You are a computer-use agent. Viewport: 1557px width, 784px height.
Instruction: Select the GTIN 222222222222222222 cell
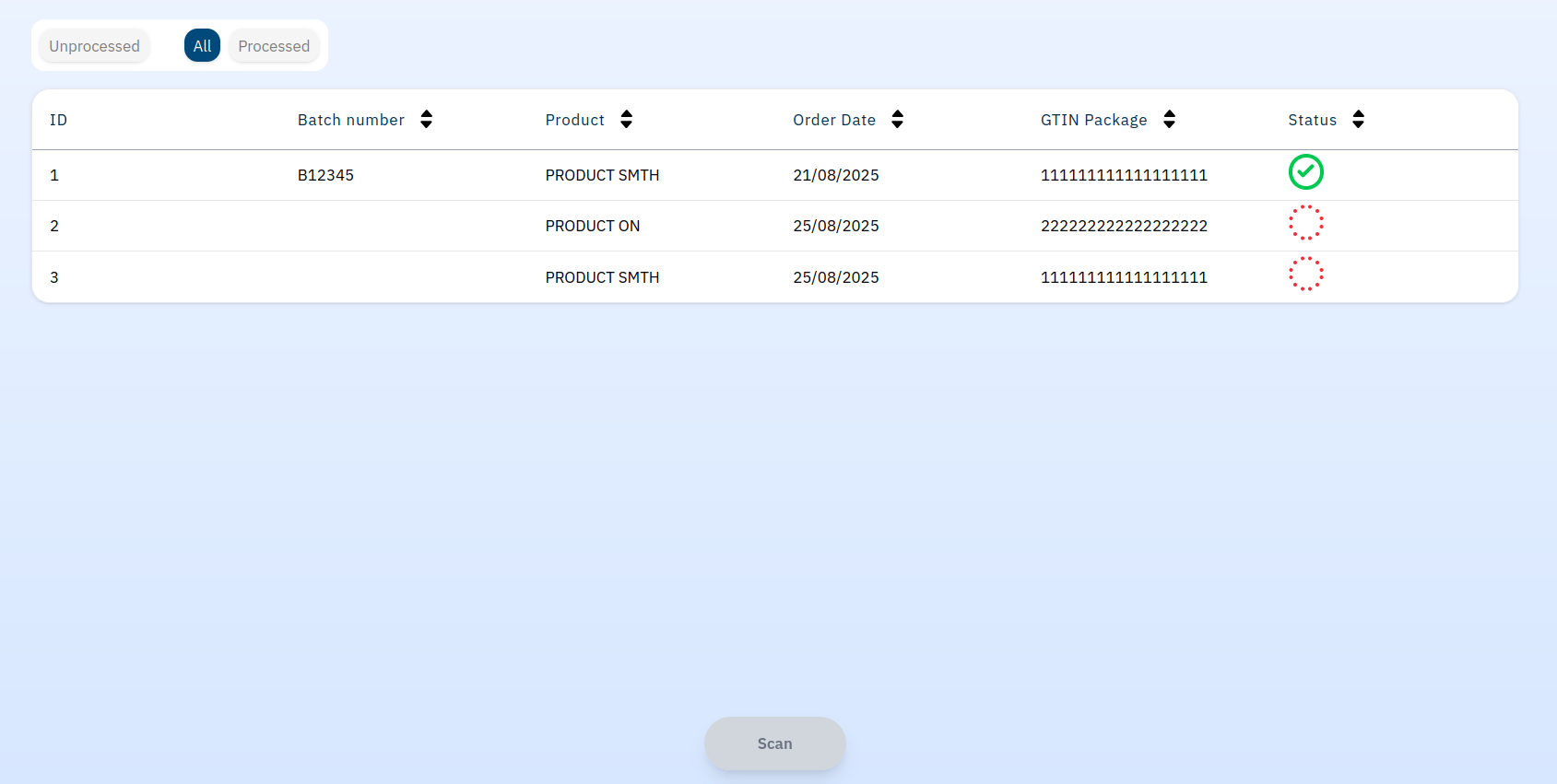coord(1123,226)
